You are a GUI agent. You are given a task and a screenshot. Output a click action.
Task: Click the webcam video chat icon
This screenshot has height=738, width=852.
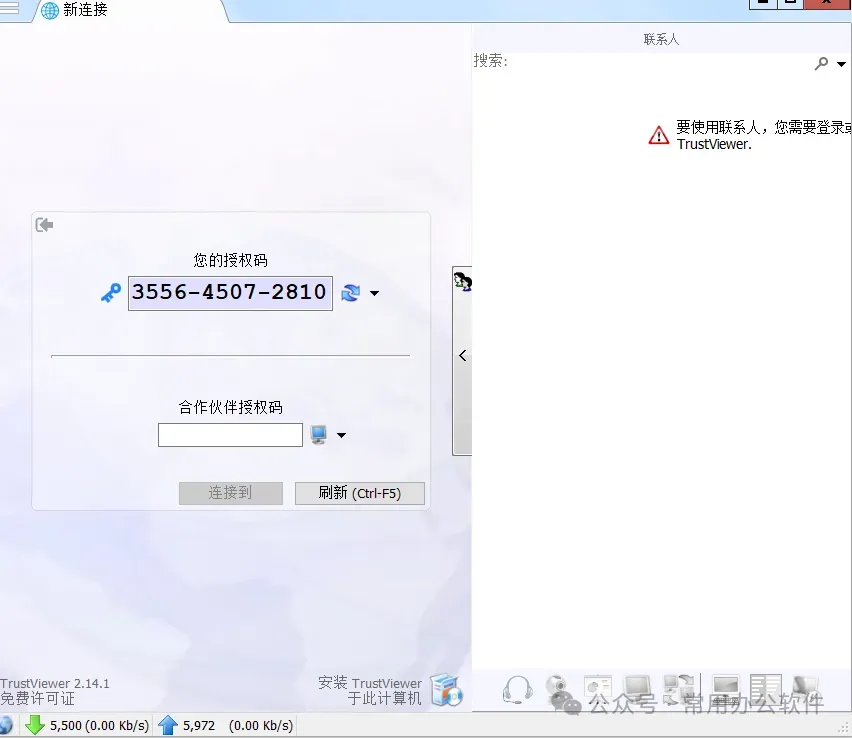point(557,689)
